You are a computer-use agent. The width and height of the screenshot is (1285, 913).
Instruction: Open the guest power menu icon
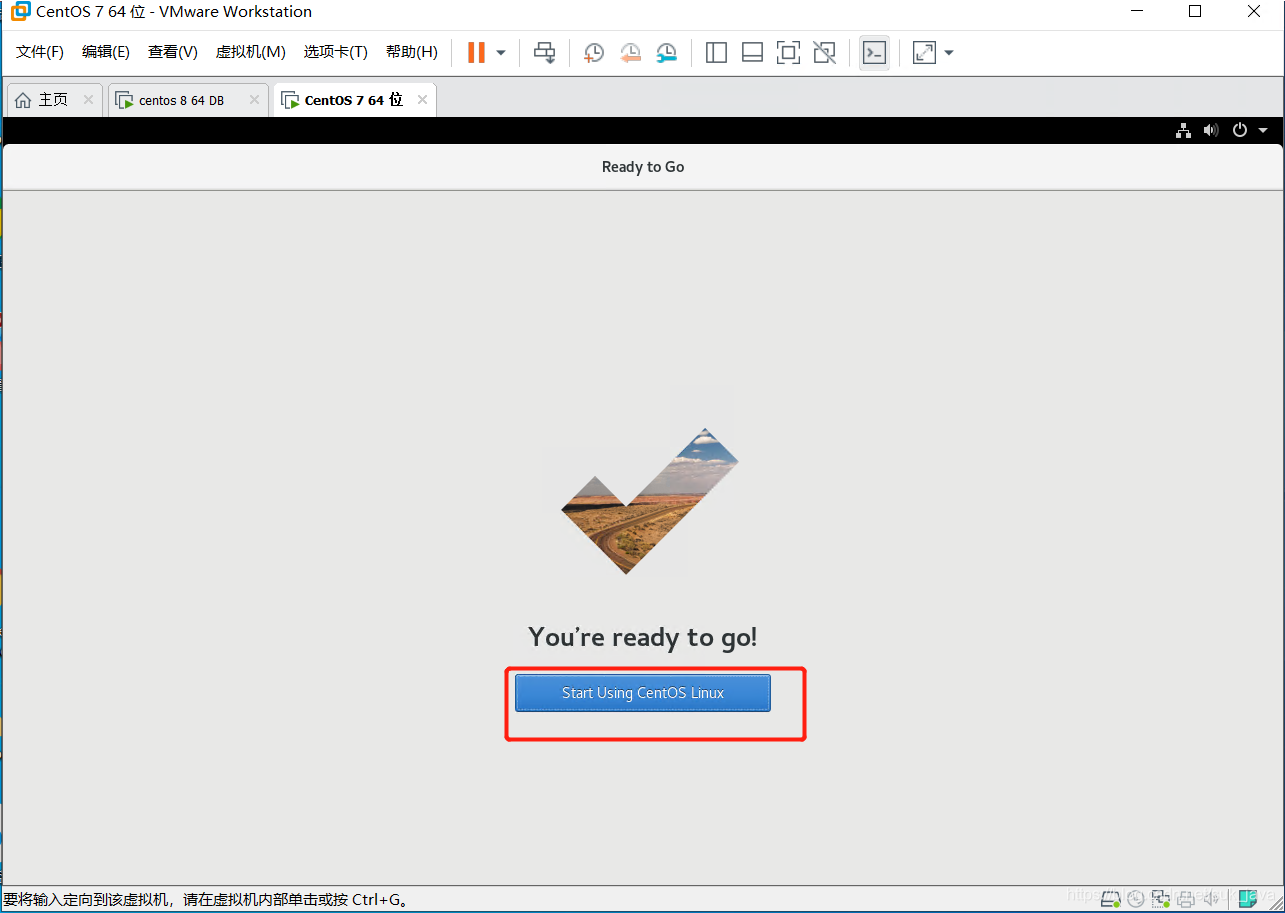pyautogui.click(x=1240, y=130)
